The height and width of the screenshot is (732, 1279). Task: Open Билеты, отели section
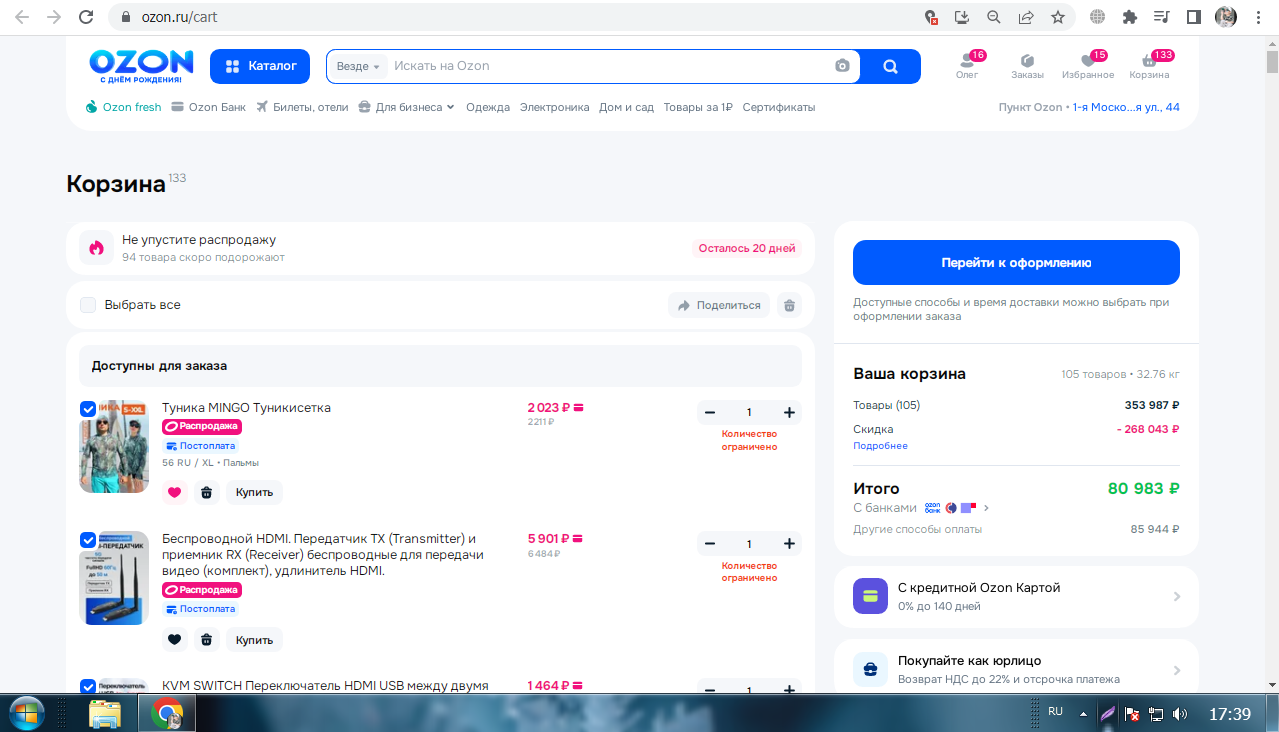click(x=303, y=107)
